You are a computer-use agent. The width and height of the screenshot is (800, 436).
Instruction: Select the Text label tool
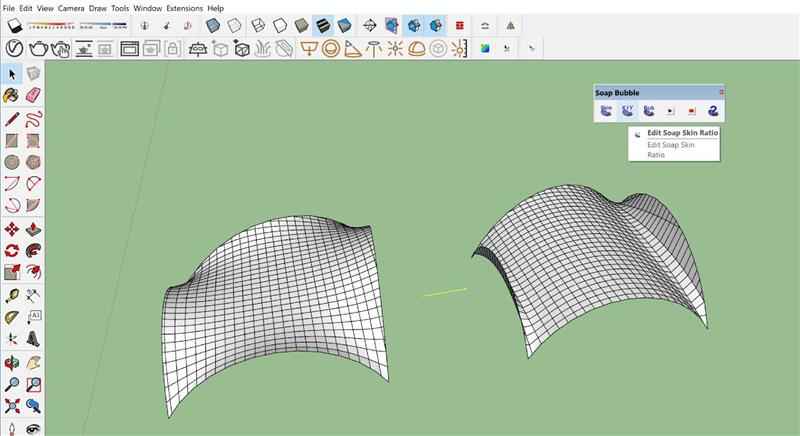(33, 317)
